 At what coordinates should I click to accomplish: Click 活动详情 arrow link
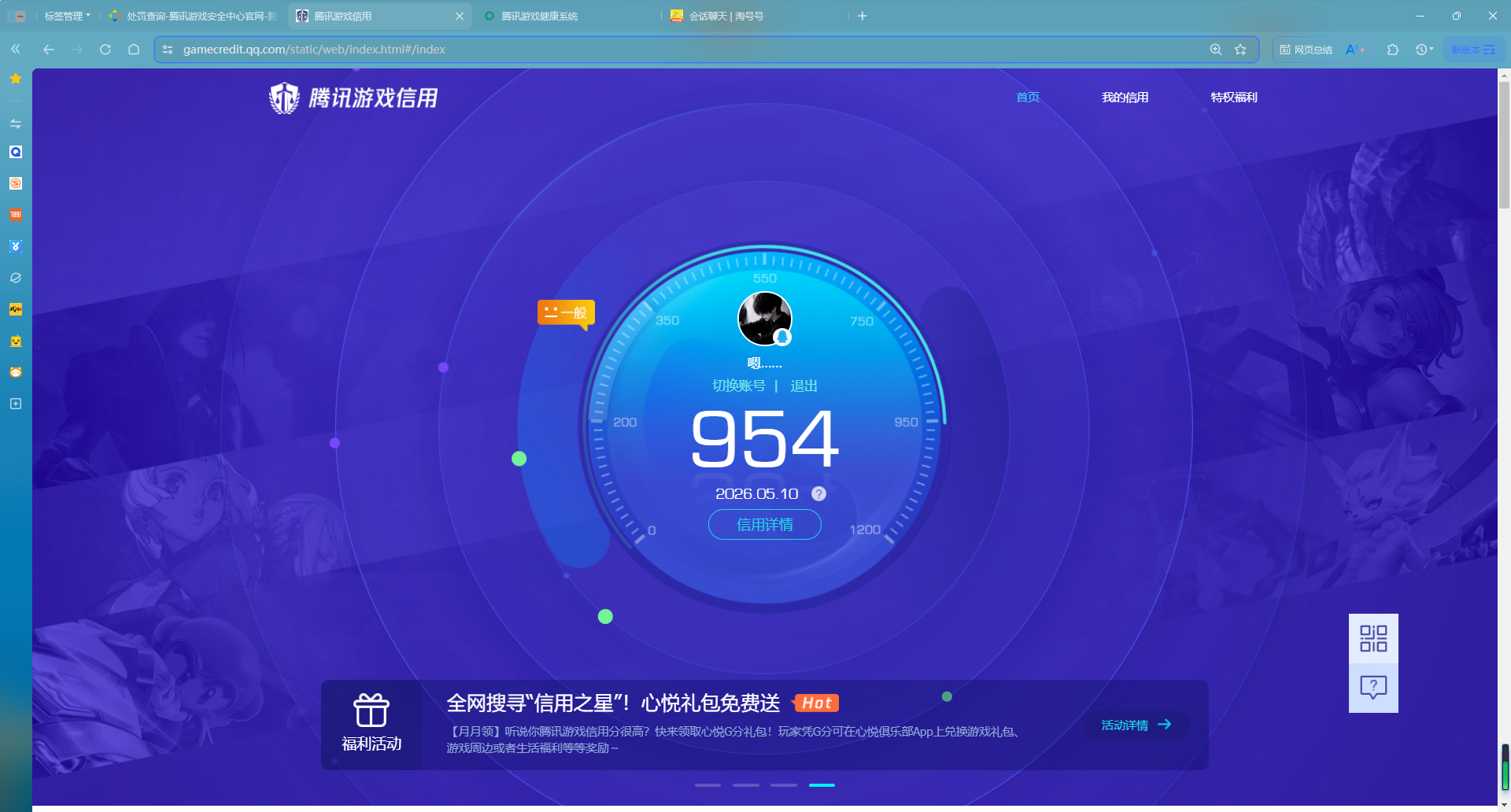pos(1136,725)
